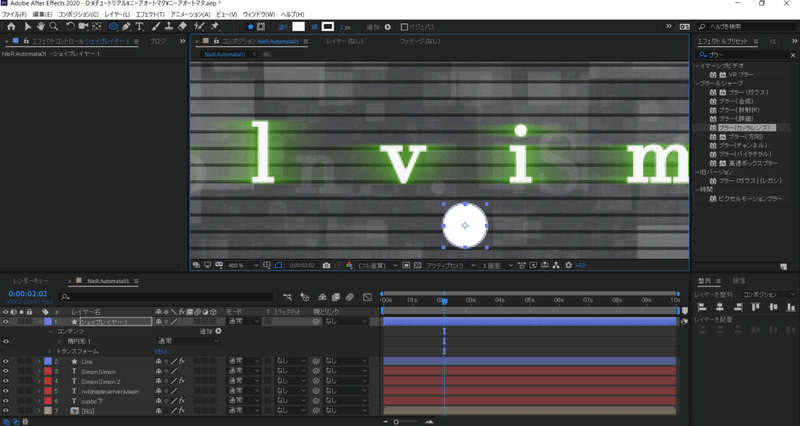Collapse the コンテンツ group
Screen dimensions: 800x426
tap(50, 332)
